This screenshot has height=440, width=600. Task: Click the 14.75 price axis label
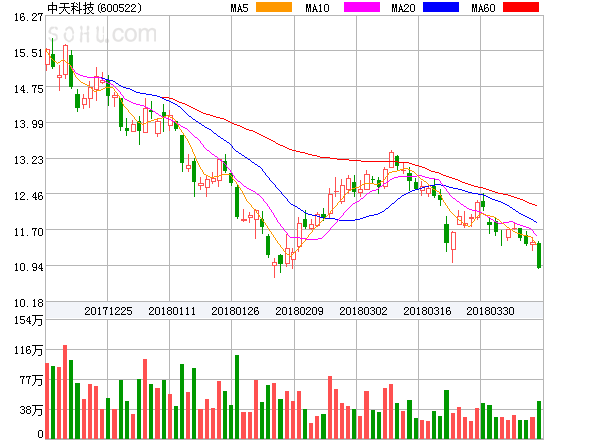coord(28,89)
